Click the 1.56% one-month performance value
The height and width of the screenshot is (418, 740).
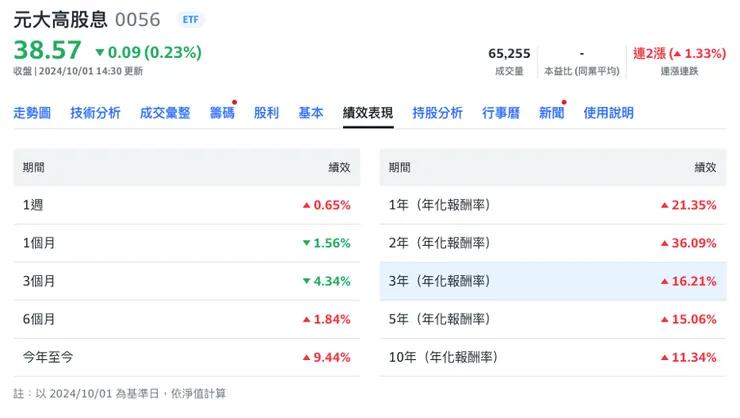click(x=327, y=243)
